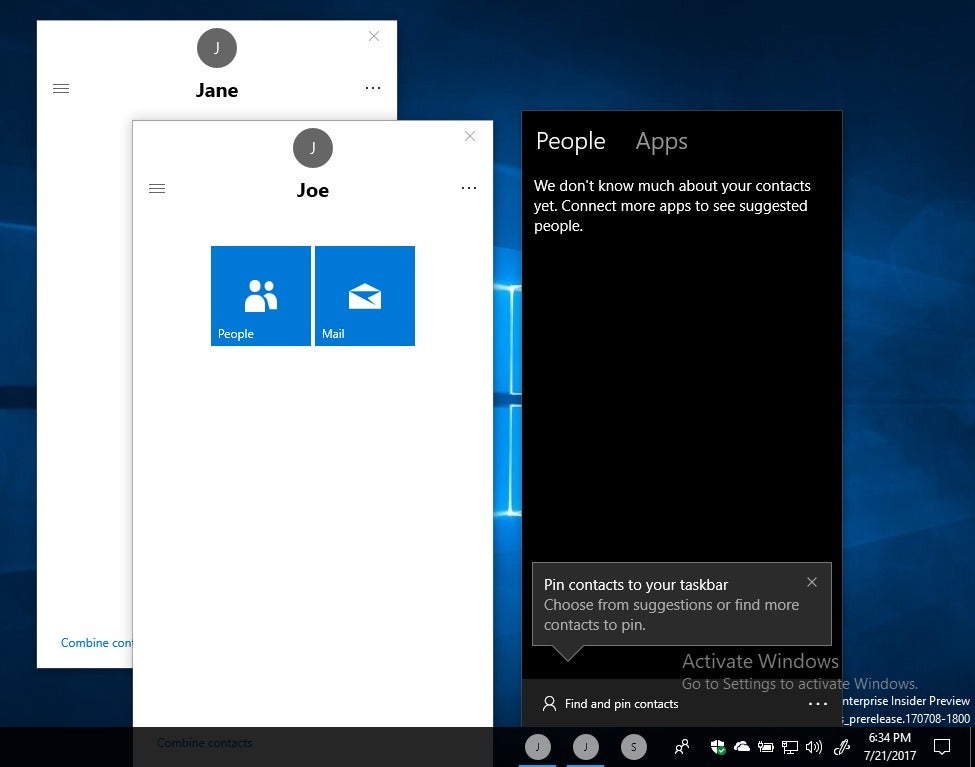Viewport: 975px width, 767px height.
Task: Open the network tray icon
Action: 790,747
